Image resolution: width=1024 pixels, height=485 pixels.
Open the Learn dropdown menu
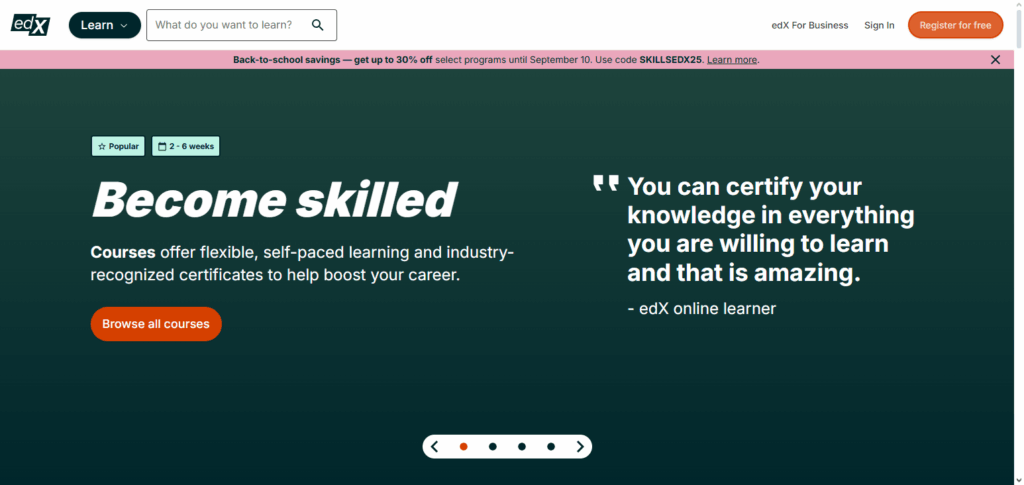(x=104, y=25)
